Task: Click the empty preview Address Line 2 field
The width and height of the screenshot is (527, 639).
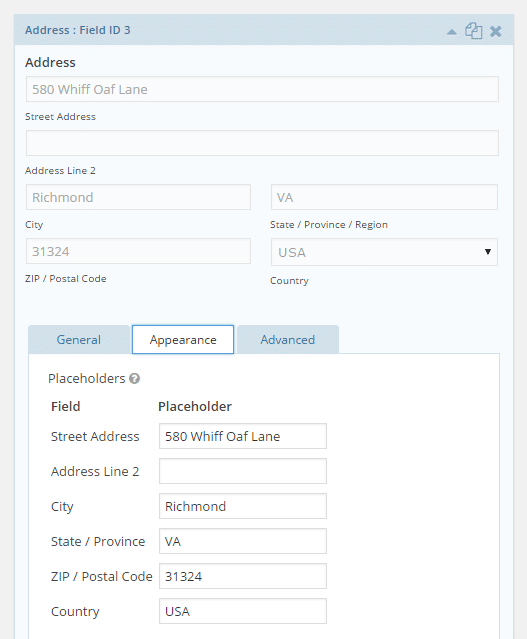Action: tap(262, 143)
